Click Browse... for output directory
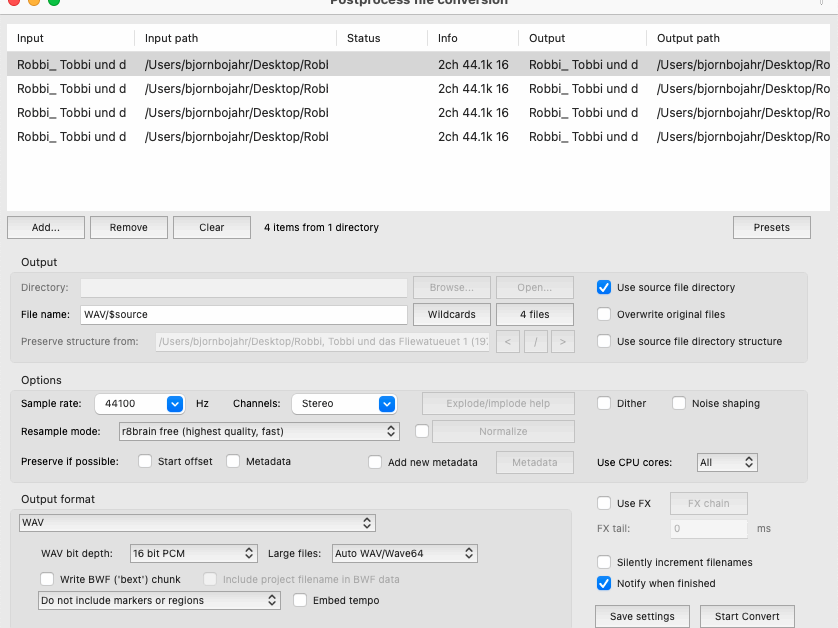Screen dimensions: 838x628 [x=451, y=288]
